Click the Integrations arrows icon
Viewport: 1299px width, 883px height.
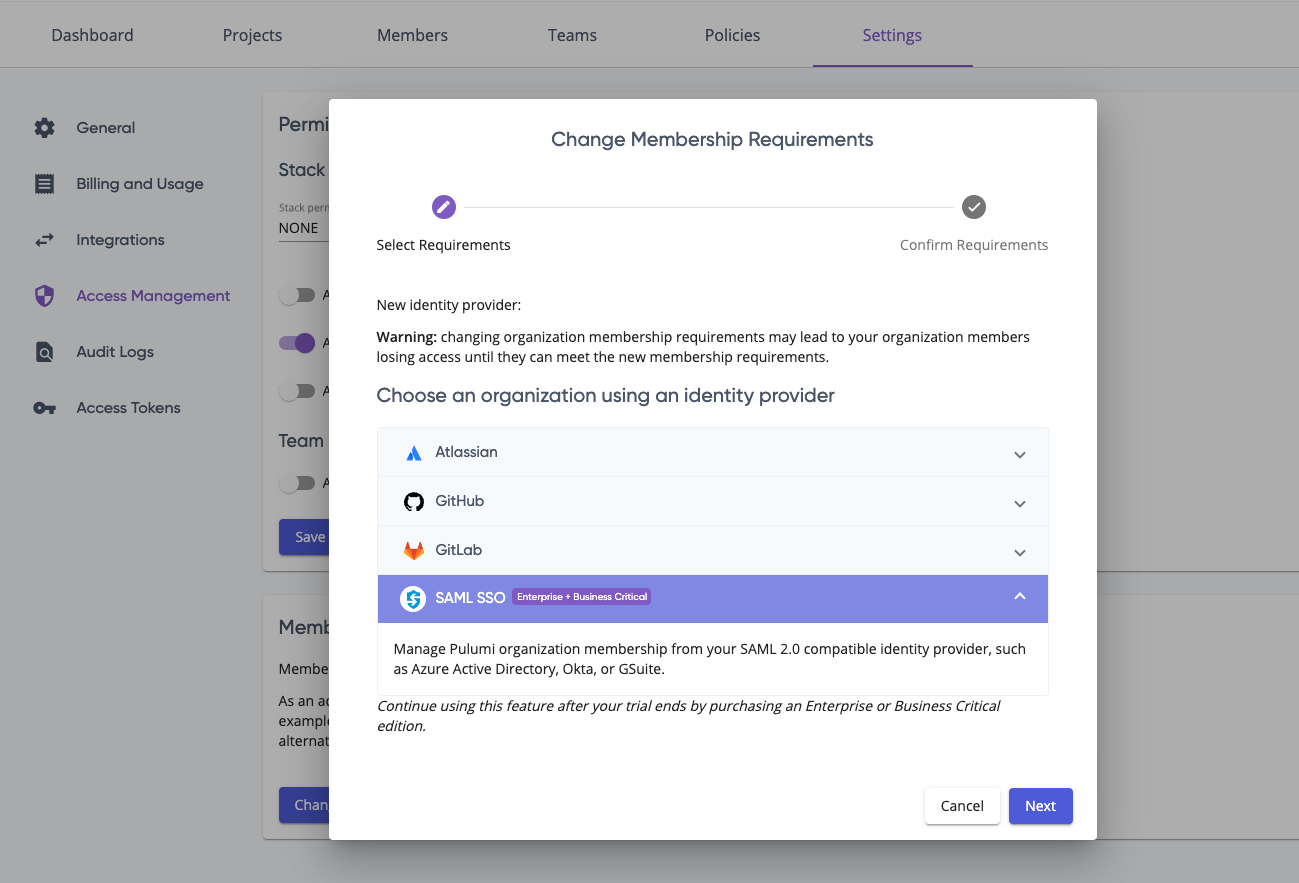(44, 240)
